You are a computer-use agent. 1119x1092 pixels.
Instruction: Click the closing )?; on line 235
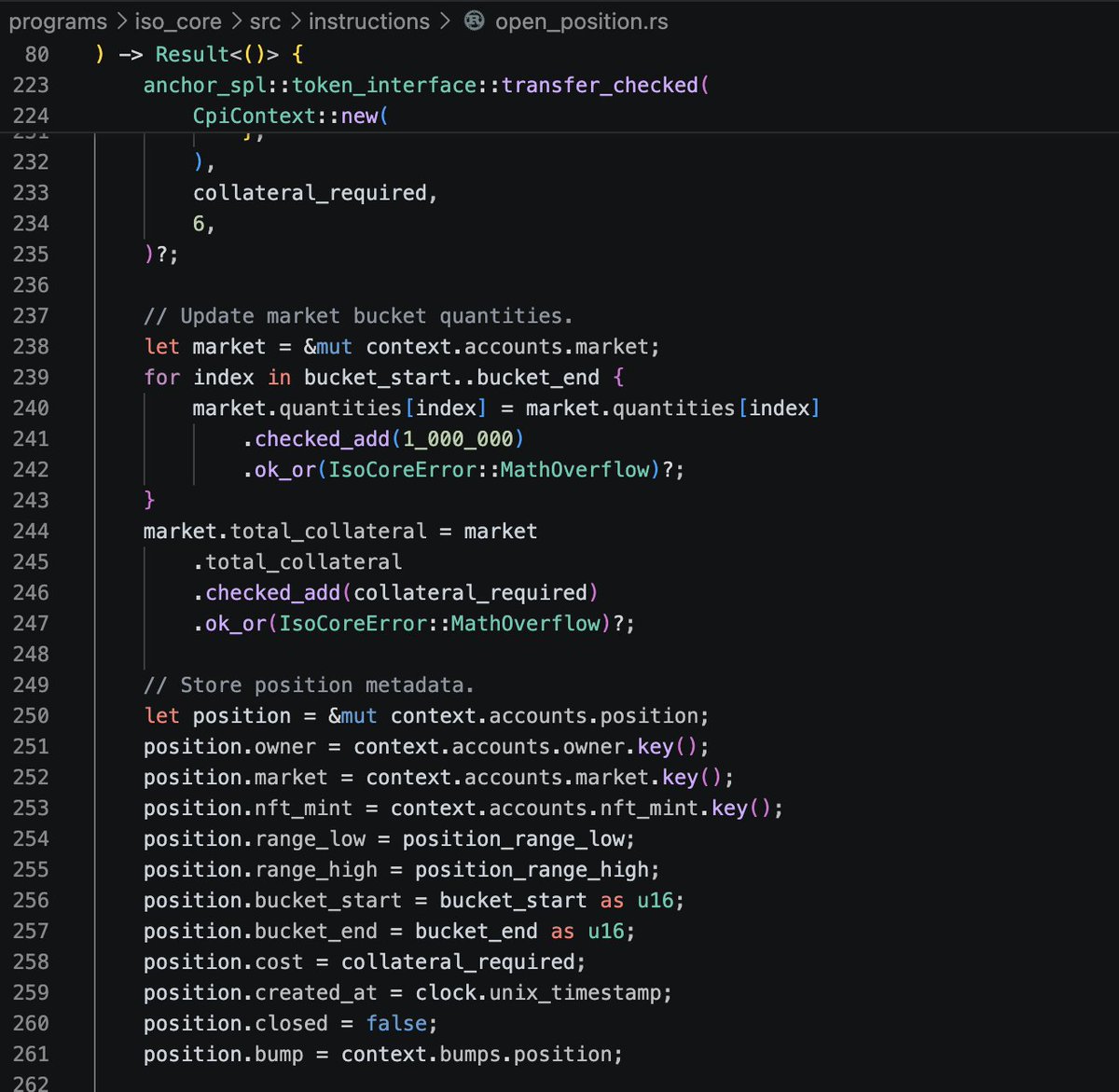tap(161, 254)
